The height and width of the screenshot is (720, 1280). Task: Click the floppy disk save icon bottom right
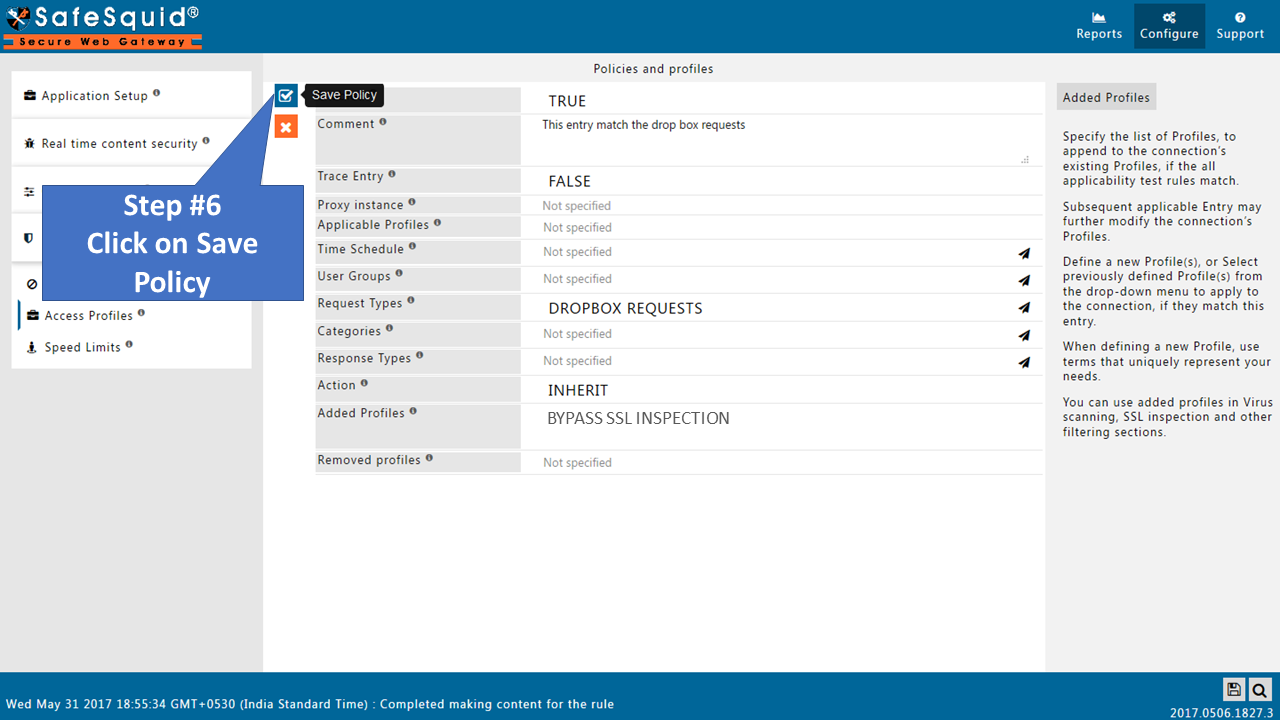tap(1233, 690)
